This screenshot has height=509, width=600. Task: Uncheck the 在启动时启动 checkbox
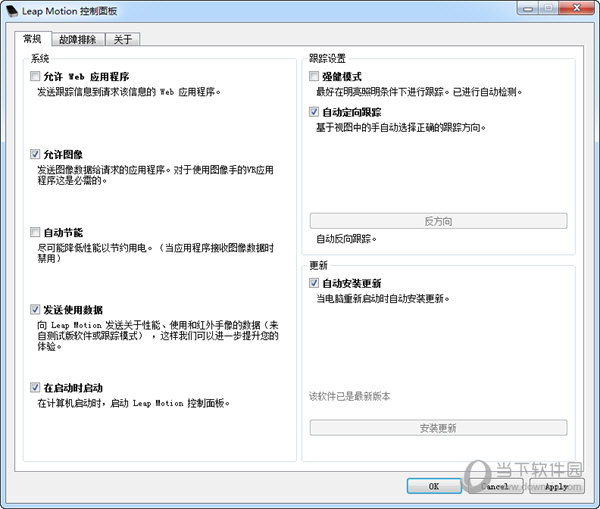[x=36, y=387]
